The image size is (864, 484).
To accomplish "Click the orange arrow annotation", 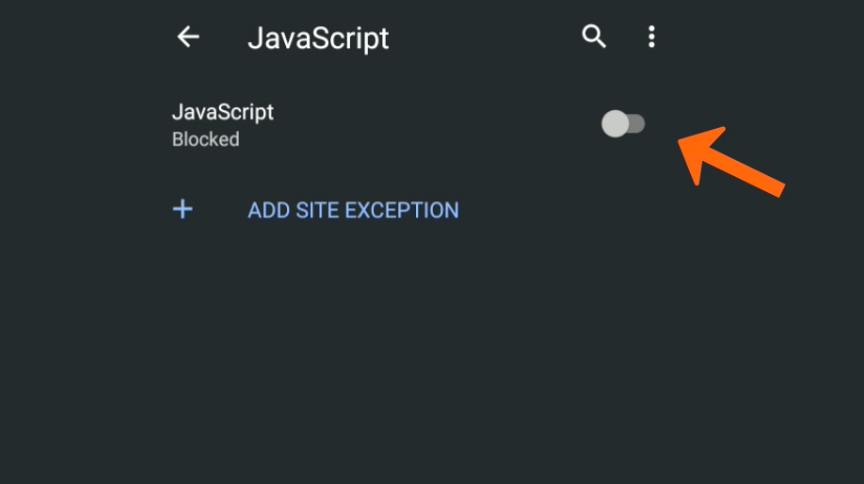I will (731, 158).
